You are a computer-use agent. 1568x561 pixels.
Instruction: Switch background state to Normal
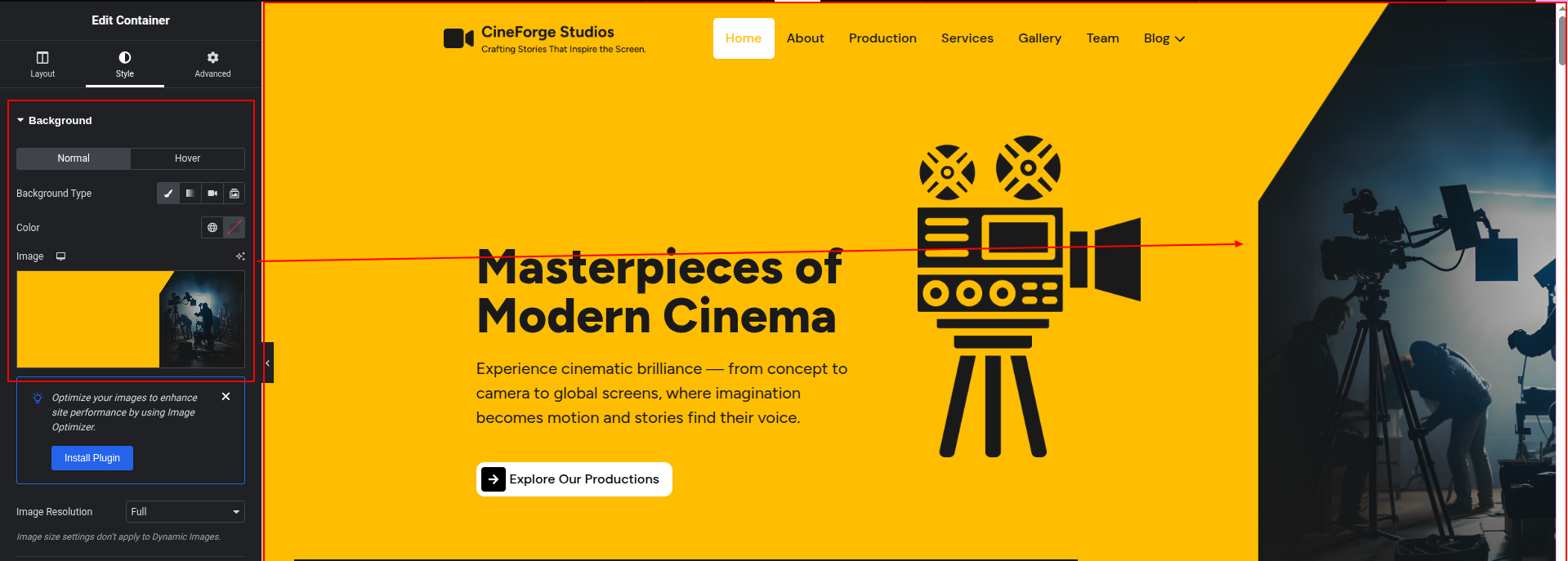(74, 158)
